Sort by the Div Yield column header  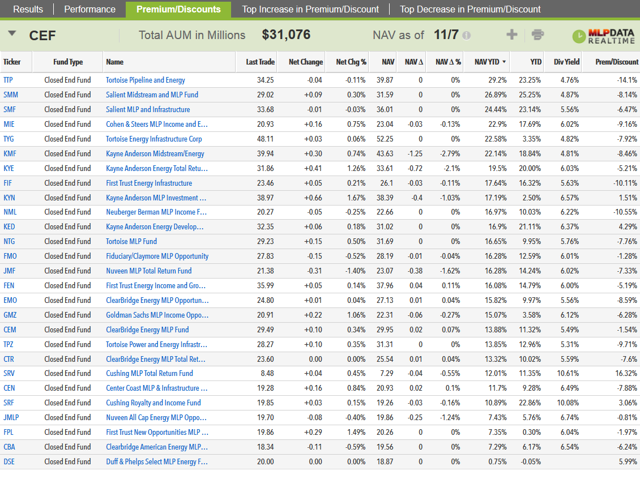click(567, 62)
